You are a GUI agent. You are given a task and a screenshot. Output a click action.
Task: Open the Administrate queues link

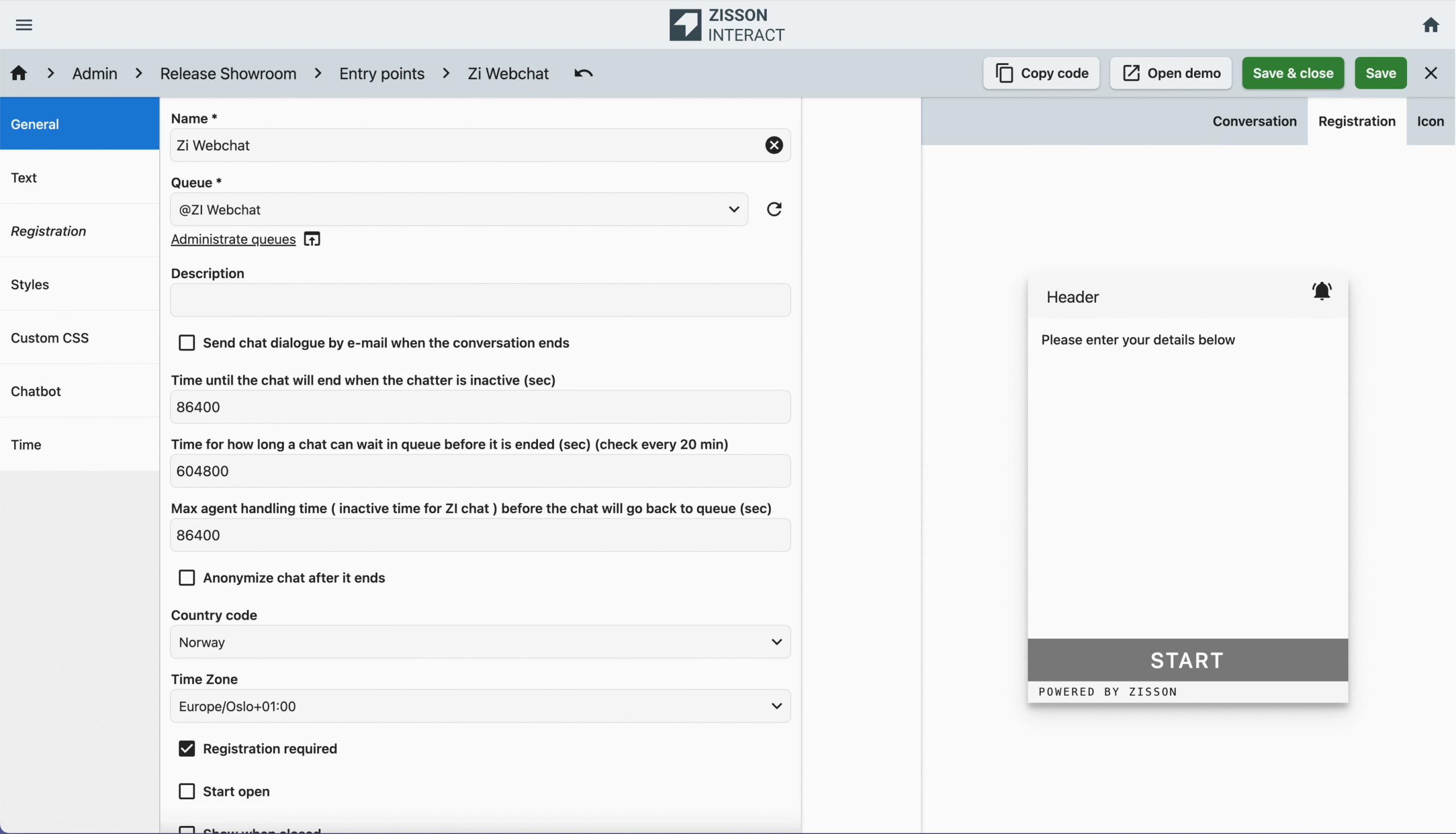pos(233,239)
